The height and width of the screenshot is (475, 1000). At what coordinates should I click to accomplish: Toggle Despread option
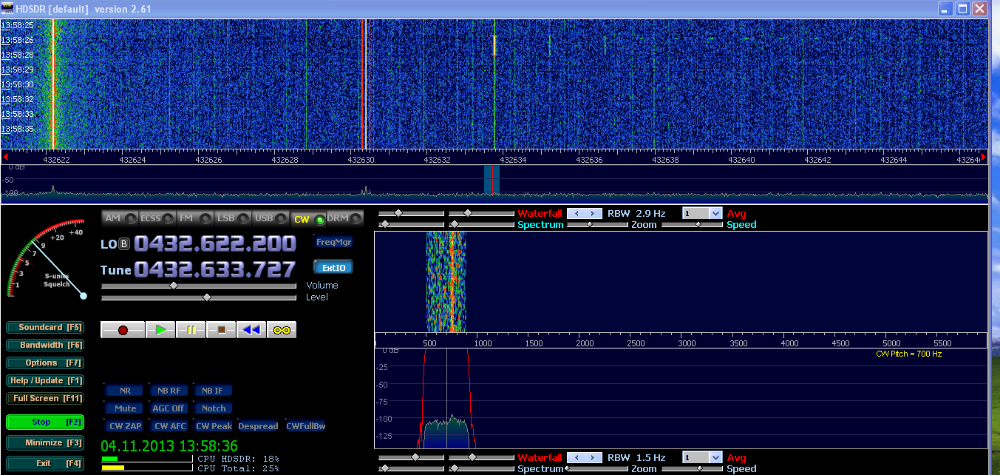click(x=258, y=426)
